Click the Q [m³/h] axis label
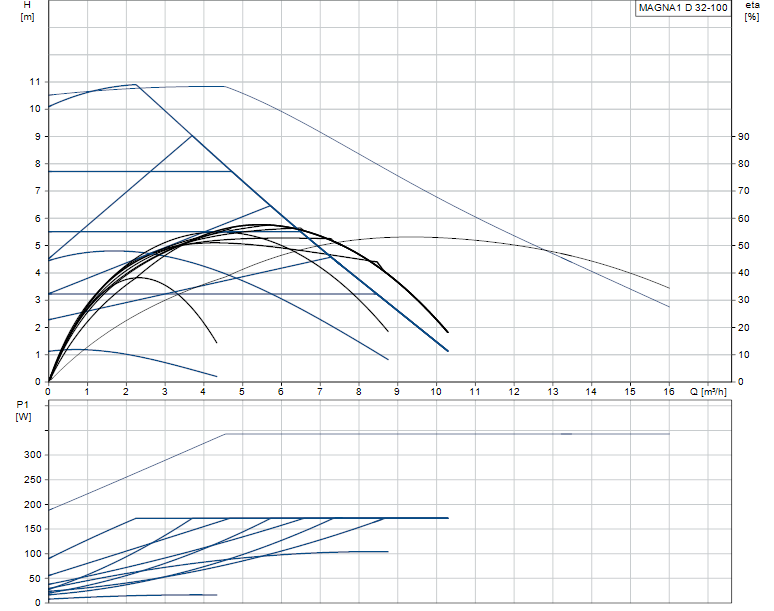Viewport: 774px width, 611px height. [x=708, y=391]
